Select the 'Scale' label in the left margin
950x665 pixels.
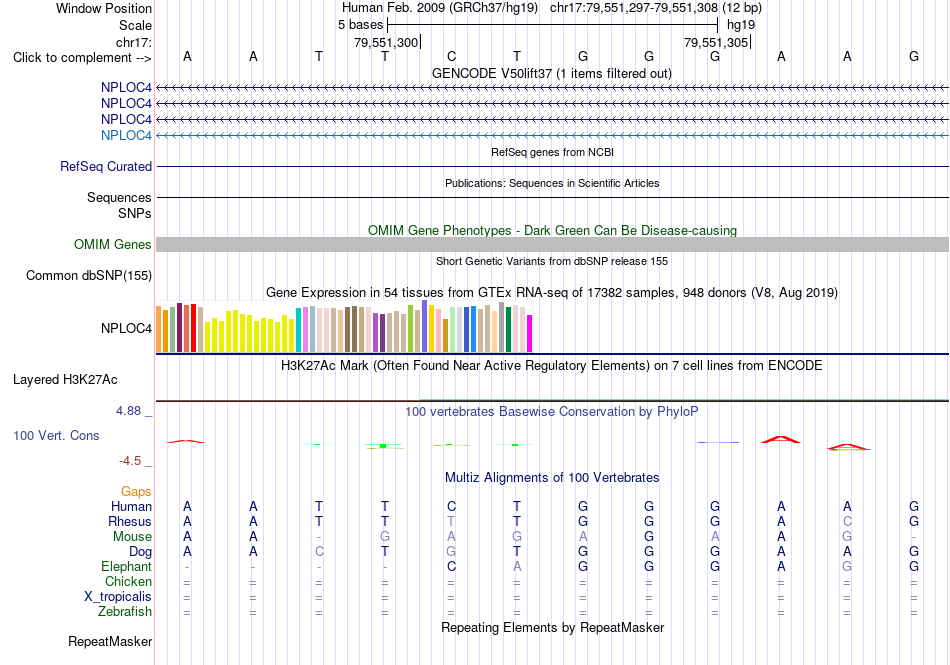(135, 25)
